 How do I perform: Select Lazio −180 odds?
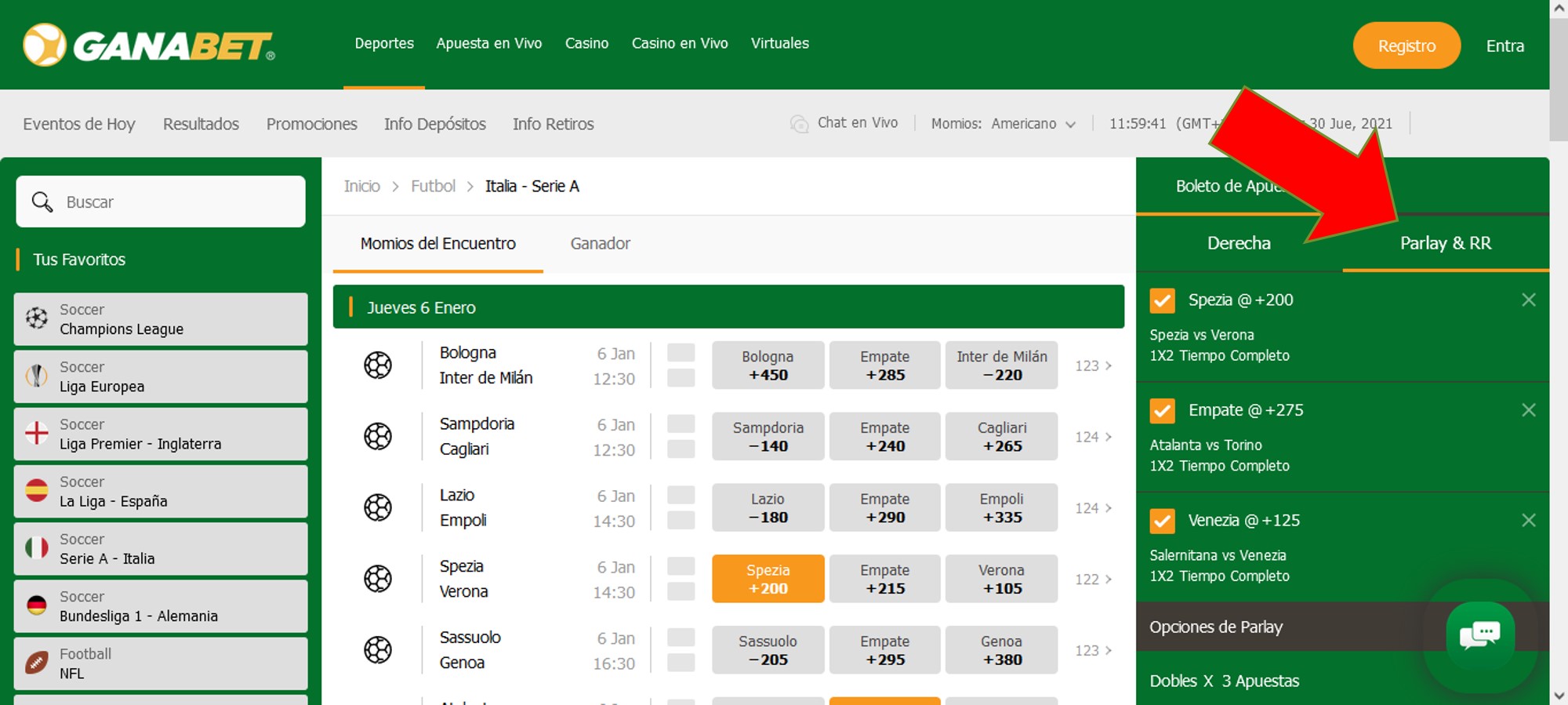tap(768, 507)
